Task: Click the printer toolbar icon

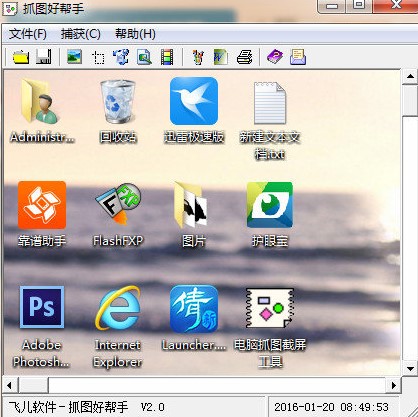Action: (x=244, y=57)
